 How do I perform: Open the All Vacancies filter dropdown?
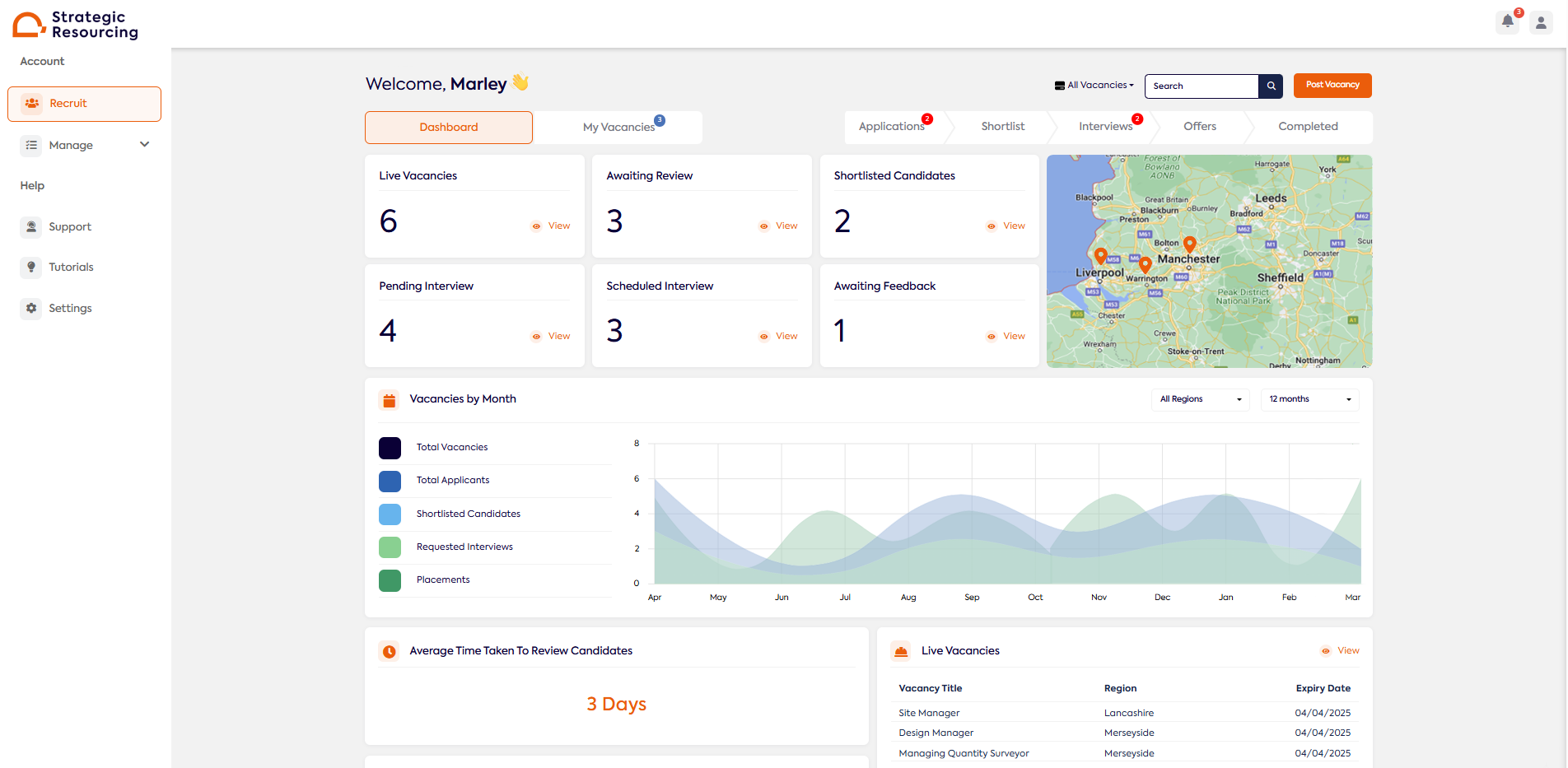click(x=1094, y=86)
